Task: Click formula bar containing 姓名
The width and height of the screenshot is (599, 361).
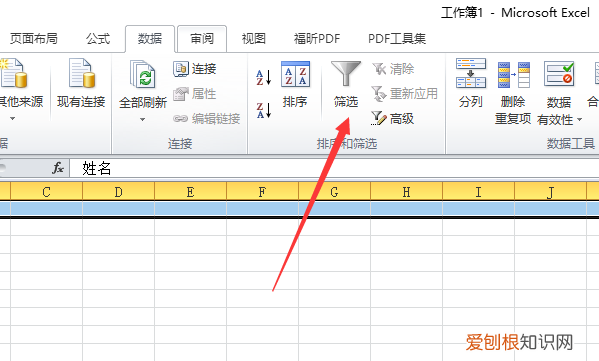Action: [x=334, y=168]
